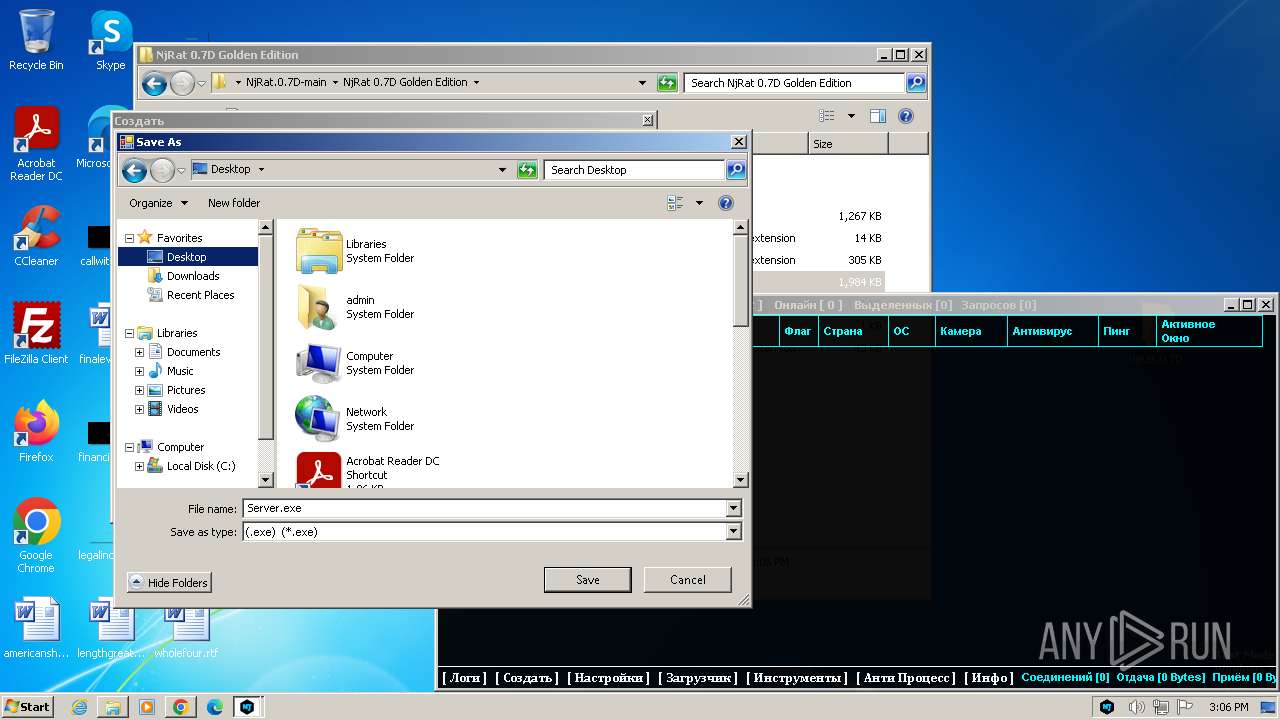This screenshot has width=1280, height=720.
Task: Open Recycle Bin desktop icon
Action: pos(36,40)
